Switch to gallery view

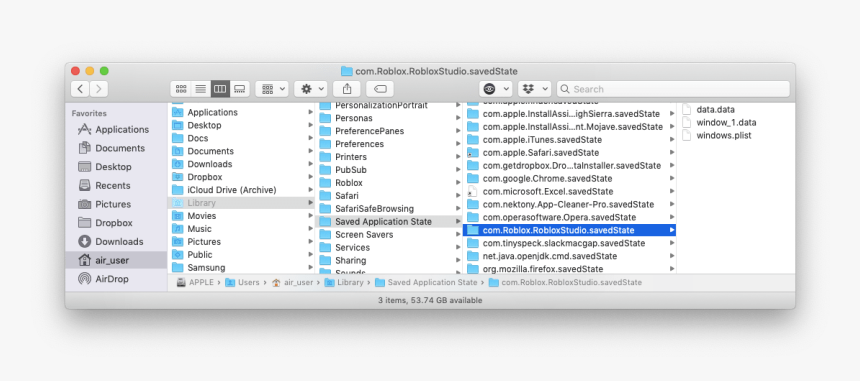click(x=240, y=89)
